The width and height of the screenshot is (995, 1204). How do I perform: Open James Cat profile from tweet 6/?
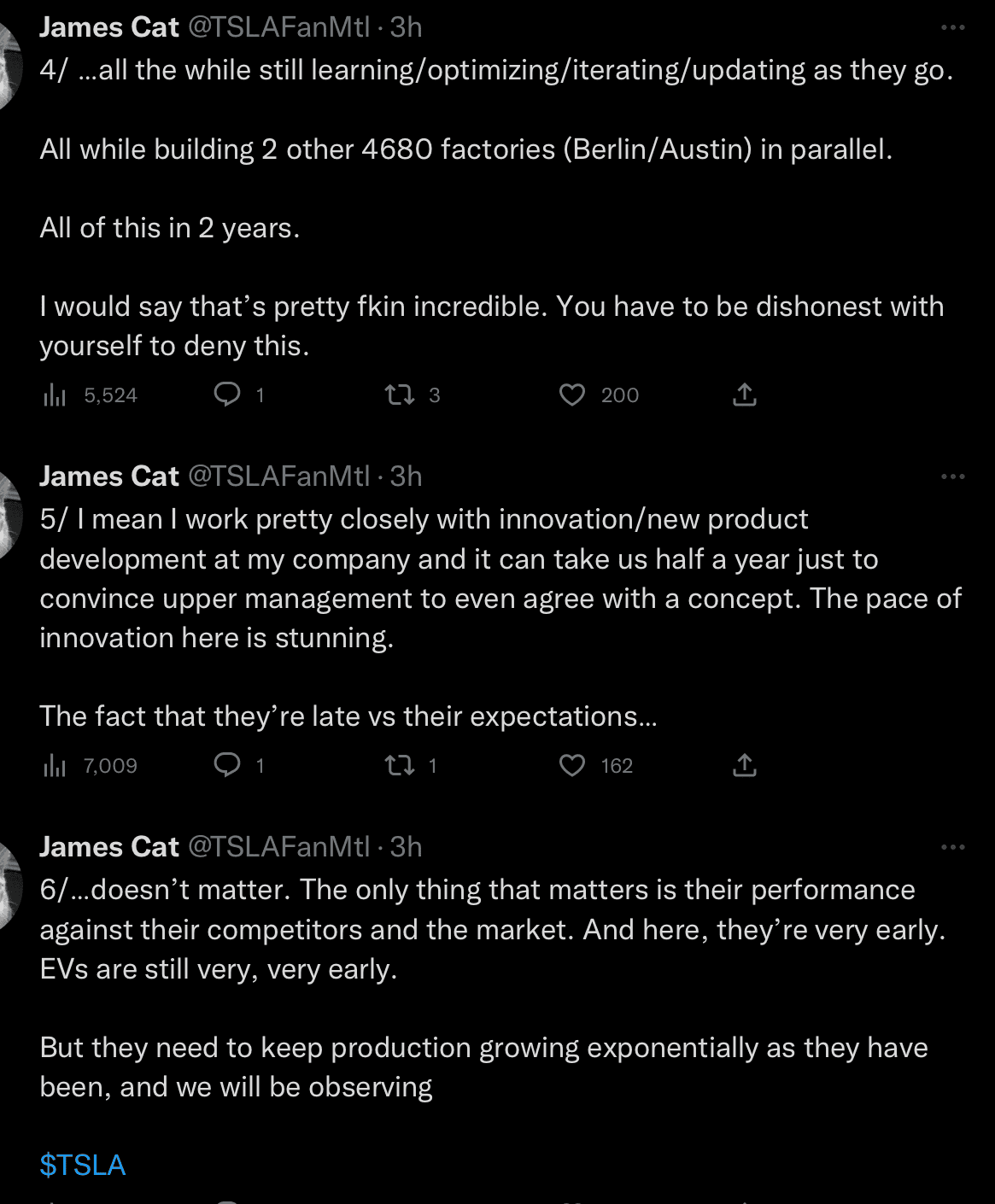click(x=109, y=846)
